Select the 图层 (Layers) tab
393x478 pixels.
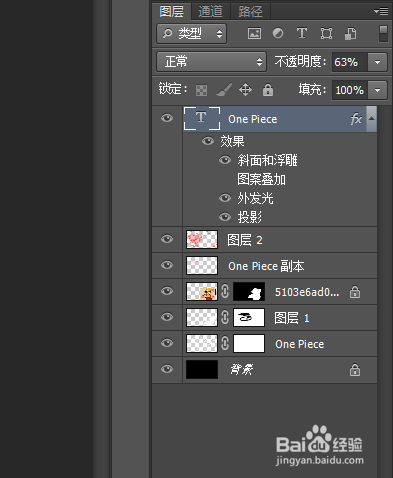(172, 12)
